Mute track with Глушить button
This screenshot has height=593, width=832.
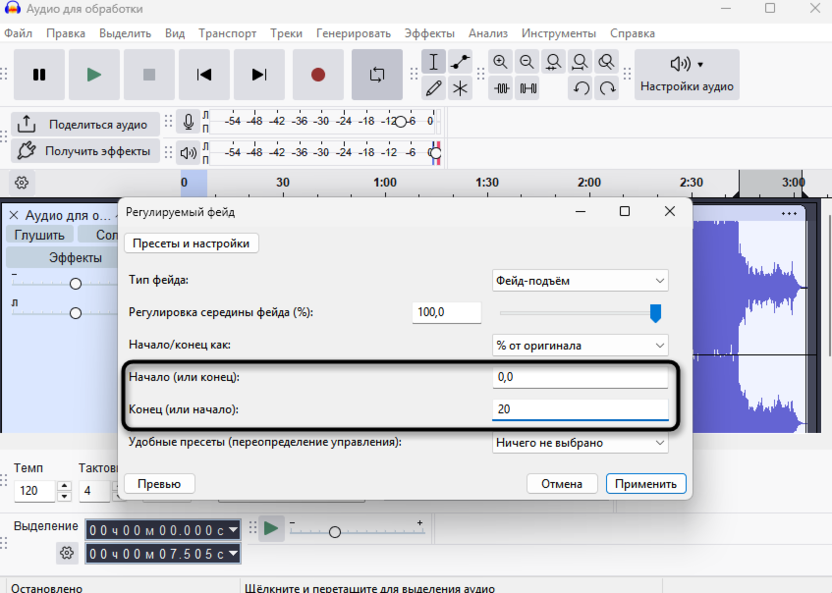tap(39, 234)
